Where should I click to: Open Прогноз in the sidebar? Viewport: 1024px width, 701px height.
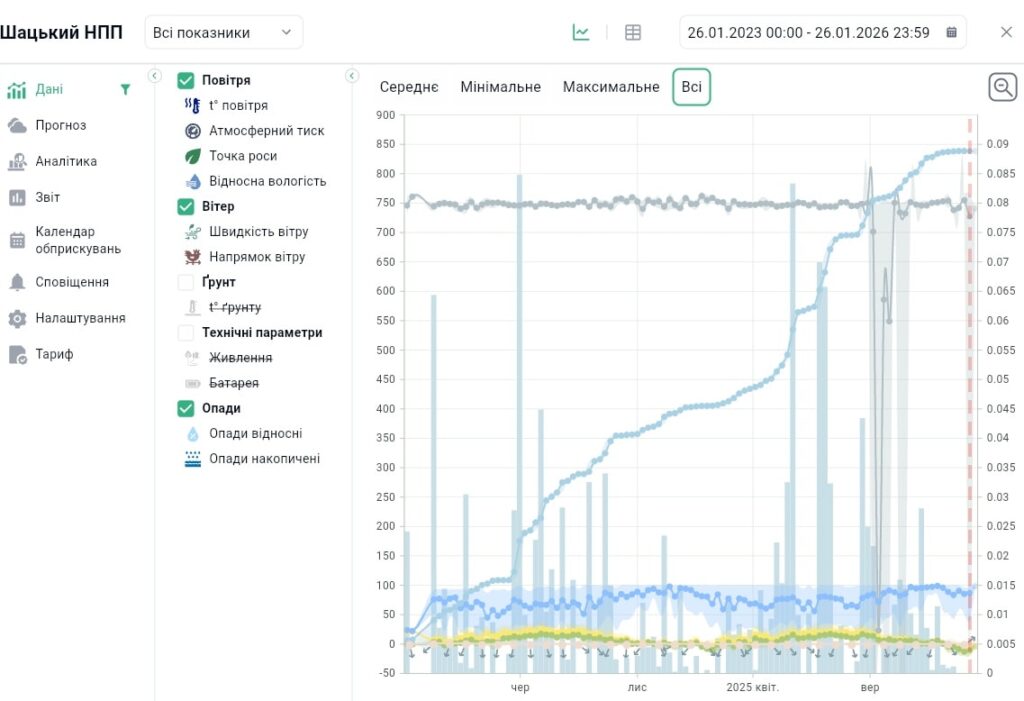[60, 125]
